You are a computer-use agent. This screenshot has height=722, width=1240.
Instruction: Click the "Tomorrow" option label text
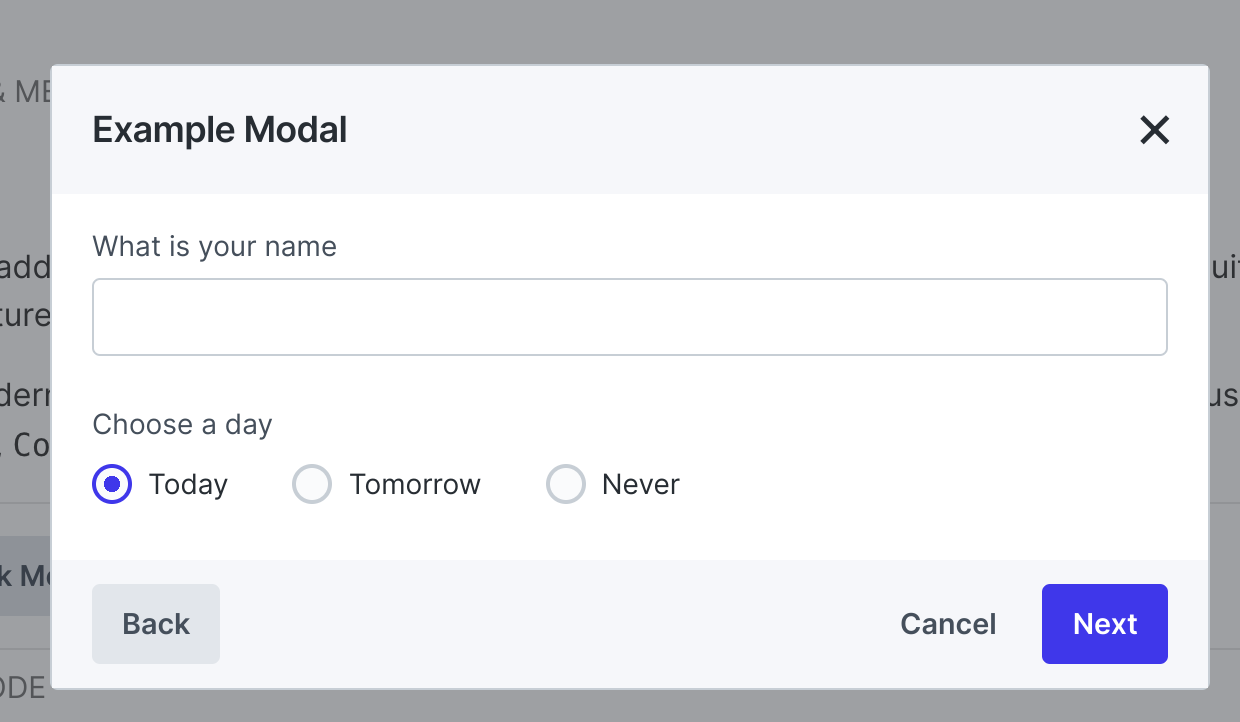tap(415, 485)
